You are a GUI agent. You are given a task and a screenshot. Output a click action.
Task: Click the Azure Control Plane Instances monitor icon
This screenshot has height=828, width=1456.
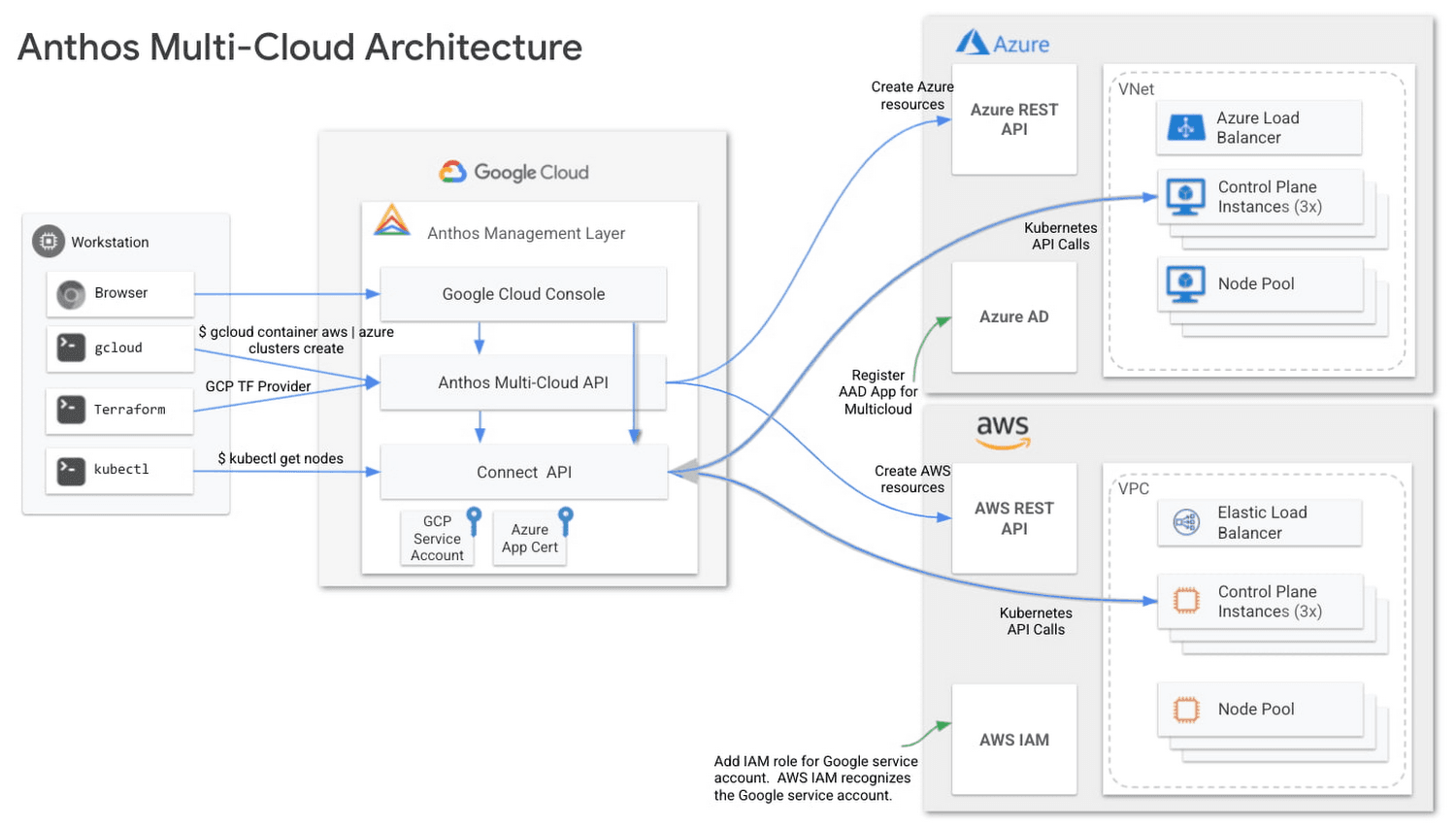1185,198
